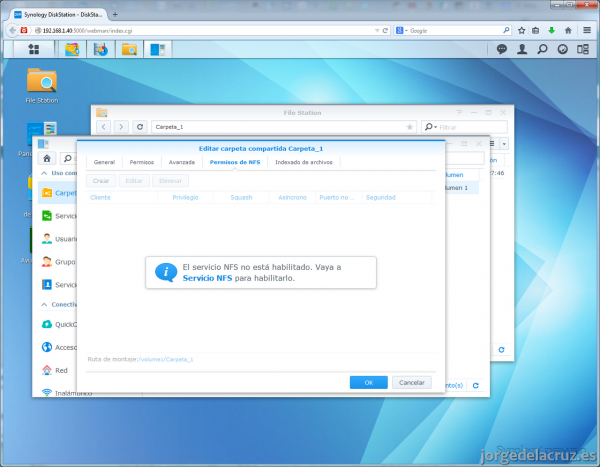Collapse the Uso compartido section
Screen dimensions: 600x467
click(x=44, y=173)
